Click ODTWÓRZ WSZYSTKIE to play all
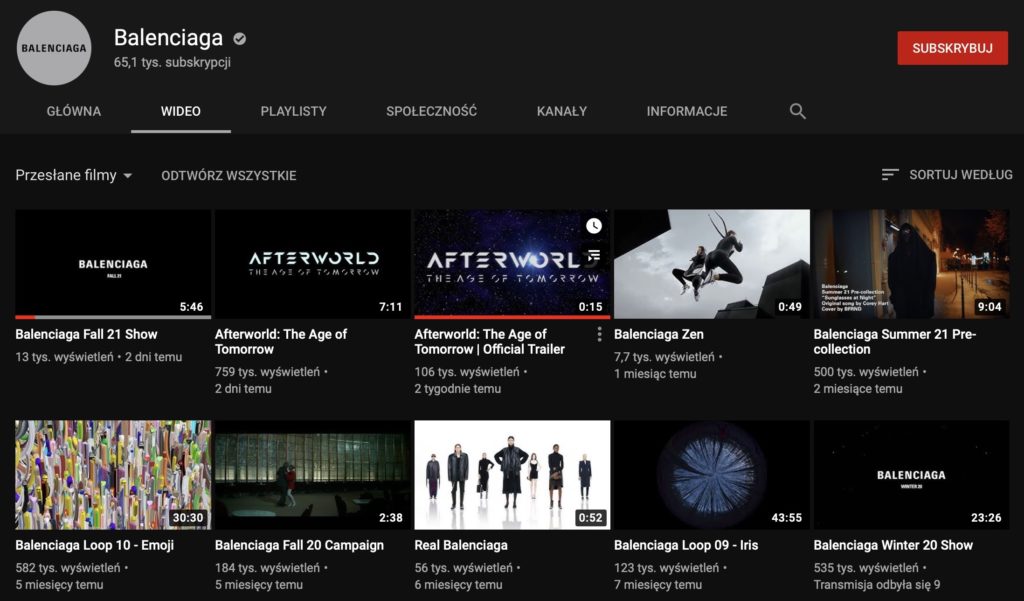This screenshot has width=1024, height=601. 229,176
